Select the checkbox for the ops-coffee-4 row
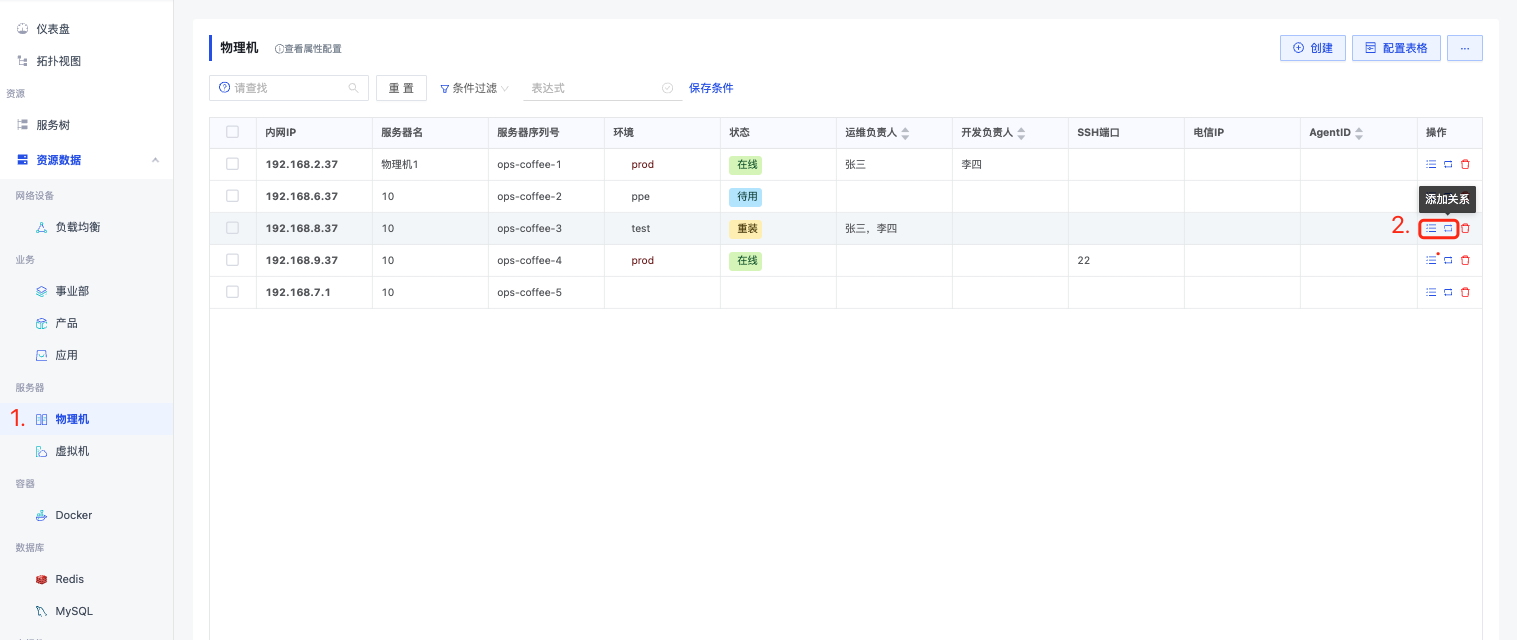Viewport: 1517px width, 640px height. point(232,260)
